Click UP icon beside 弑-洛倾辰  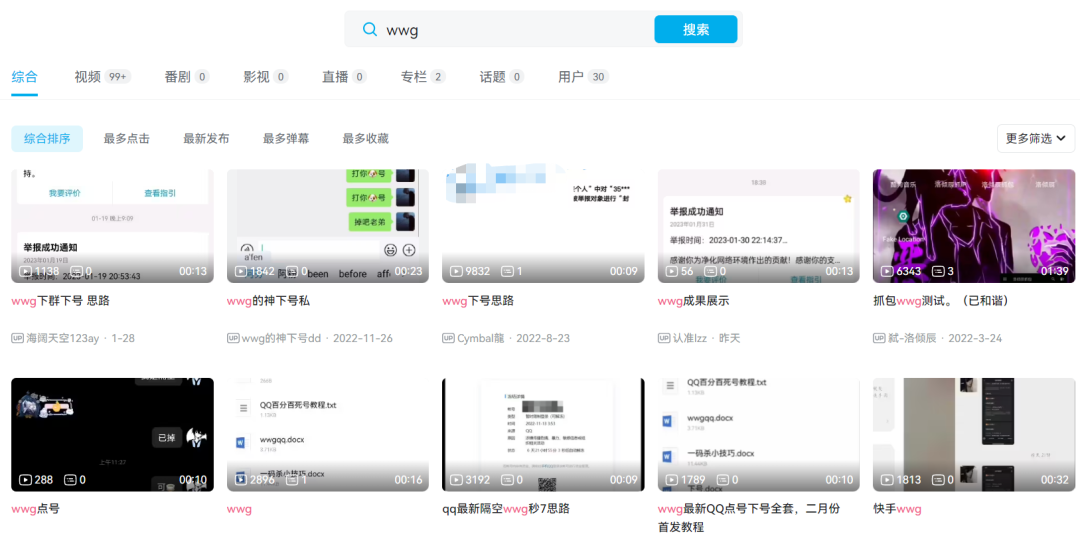(x=879, y=338)
